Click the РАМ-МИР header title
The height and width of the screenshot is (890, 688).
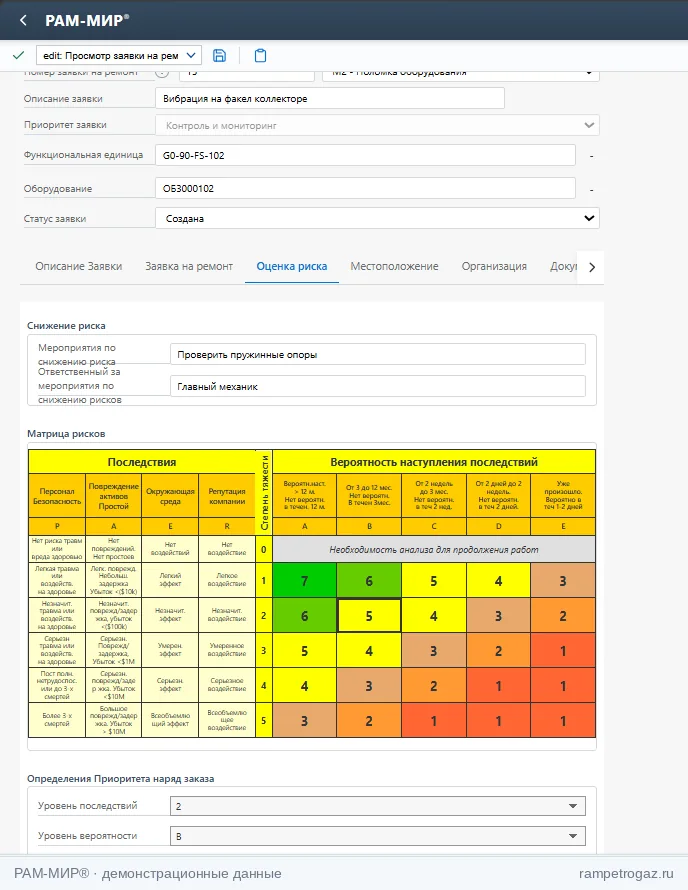click(87, 20)
